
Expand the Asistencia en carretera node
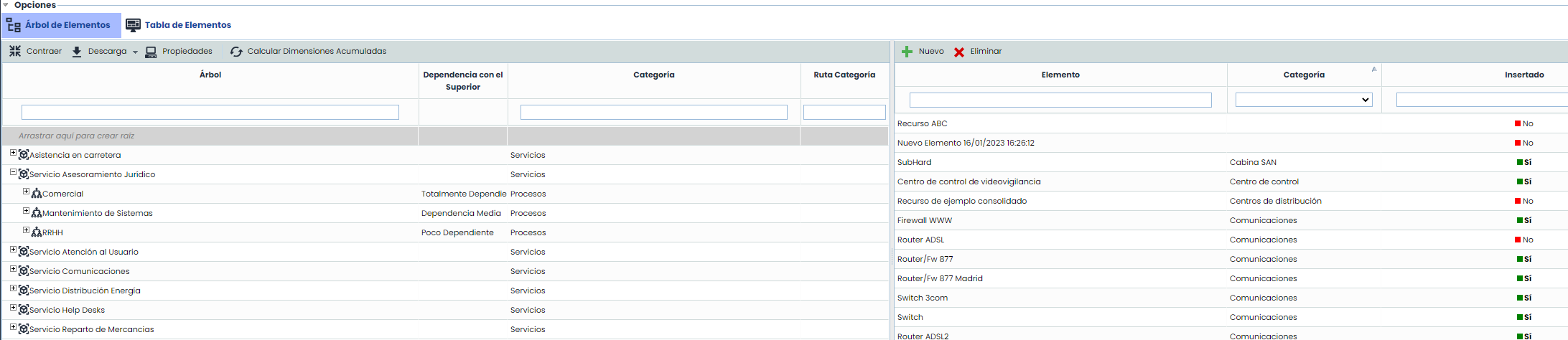tap(13, 153)
